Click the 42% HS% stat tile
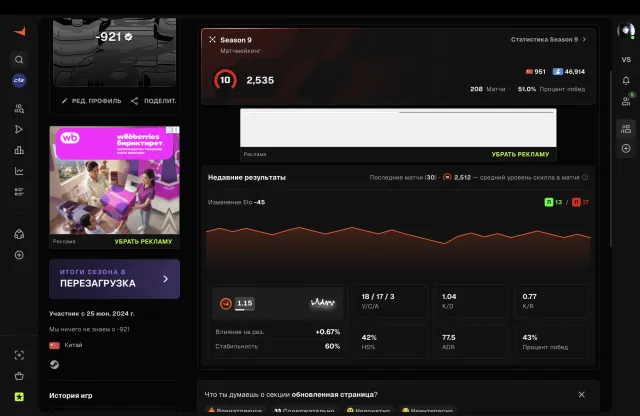Image resolution: width=640 pixels, height=416 pixels. (x=391, y=342)
